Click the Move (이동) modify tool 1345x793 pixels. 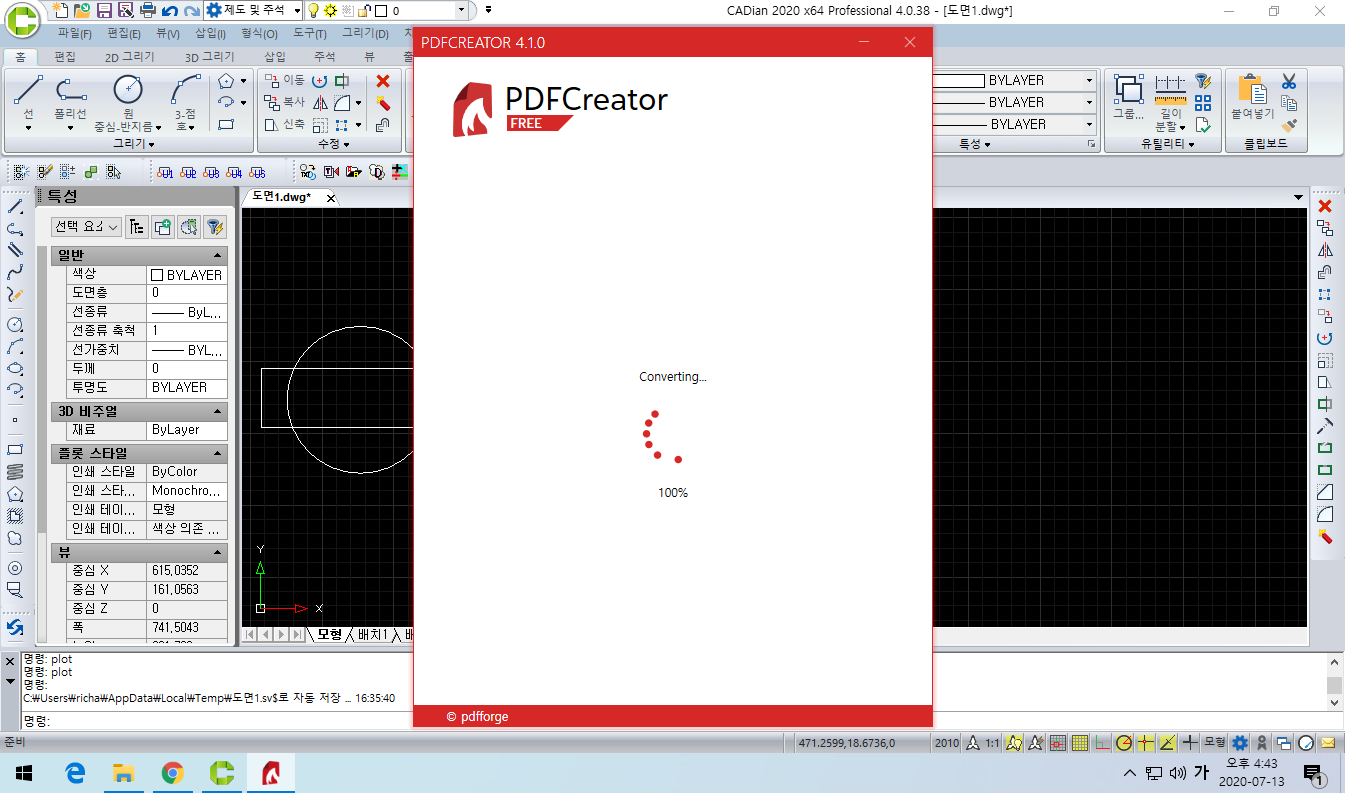[284, 80]
